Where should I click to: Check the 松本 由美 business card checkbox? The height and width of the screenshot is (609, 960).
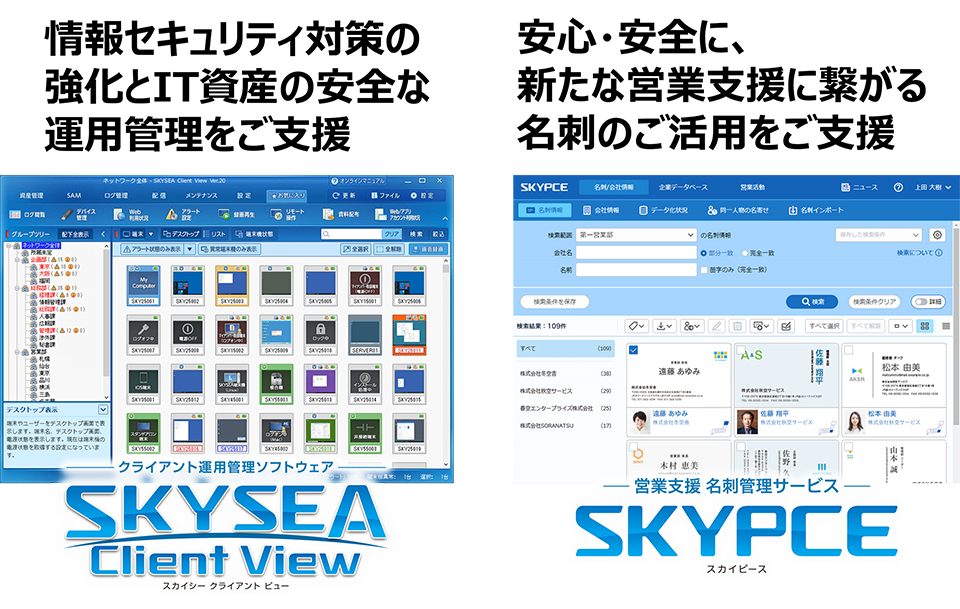point(849,350)
